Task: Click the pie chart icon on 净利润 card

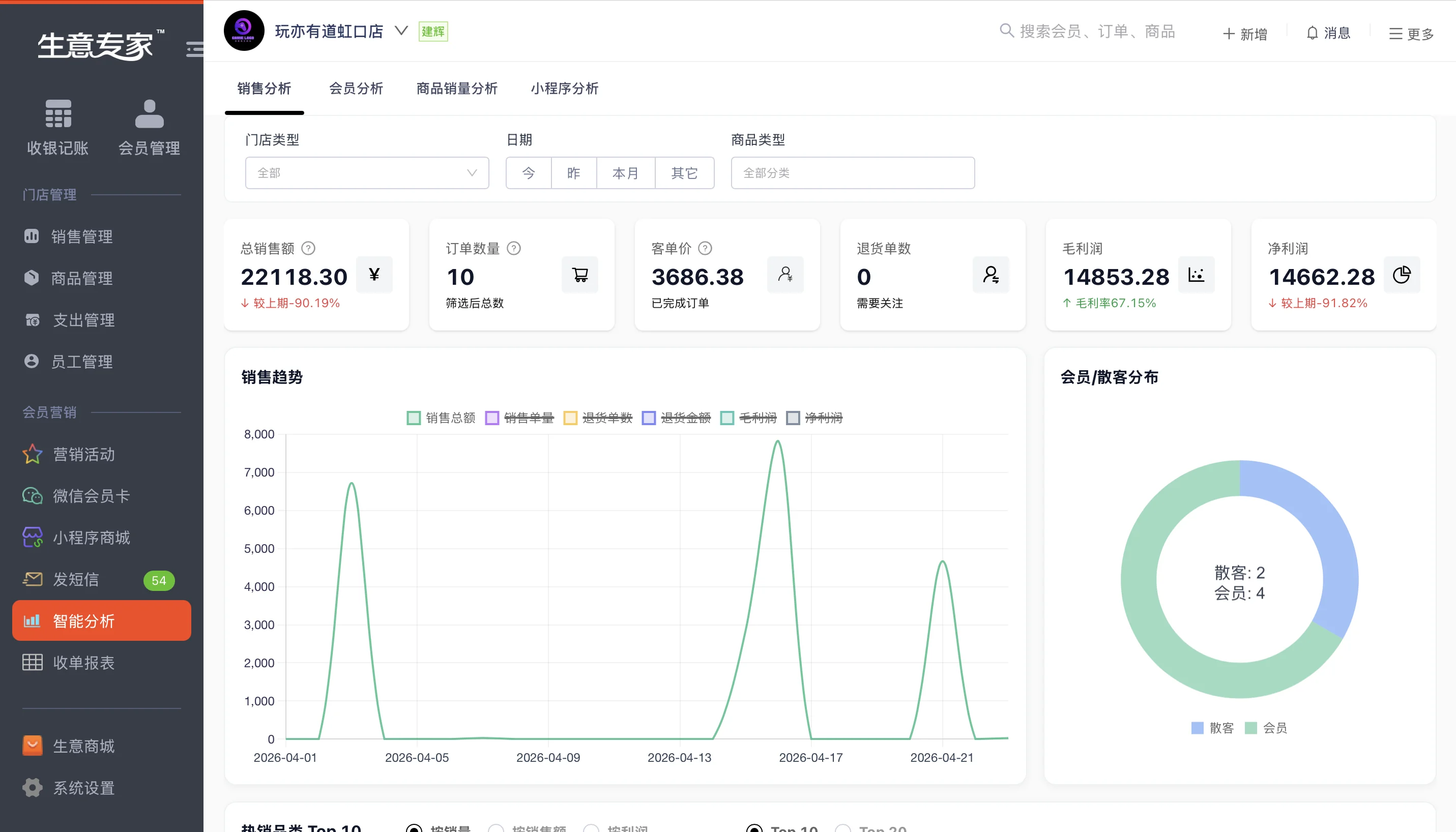Action: click(x=1402, y=275)
